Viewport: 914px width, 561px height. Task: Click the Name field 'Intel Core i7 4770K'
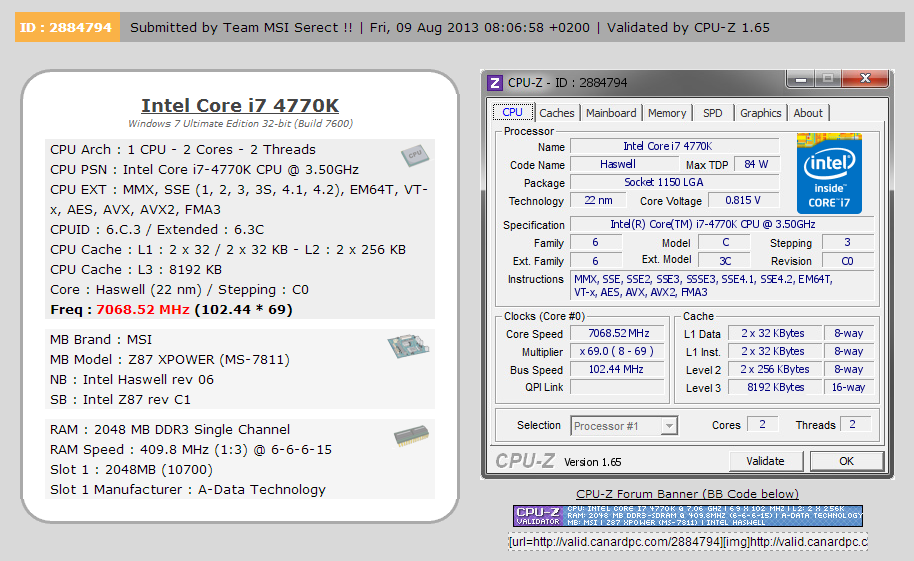click(x=674, y=146)
